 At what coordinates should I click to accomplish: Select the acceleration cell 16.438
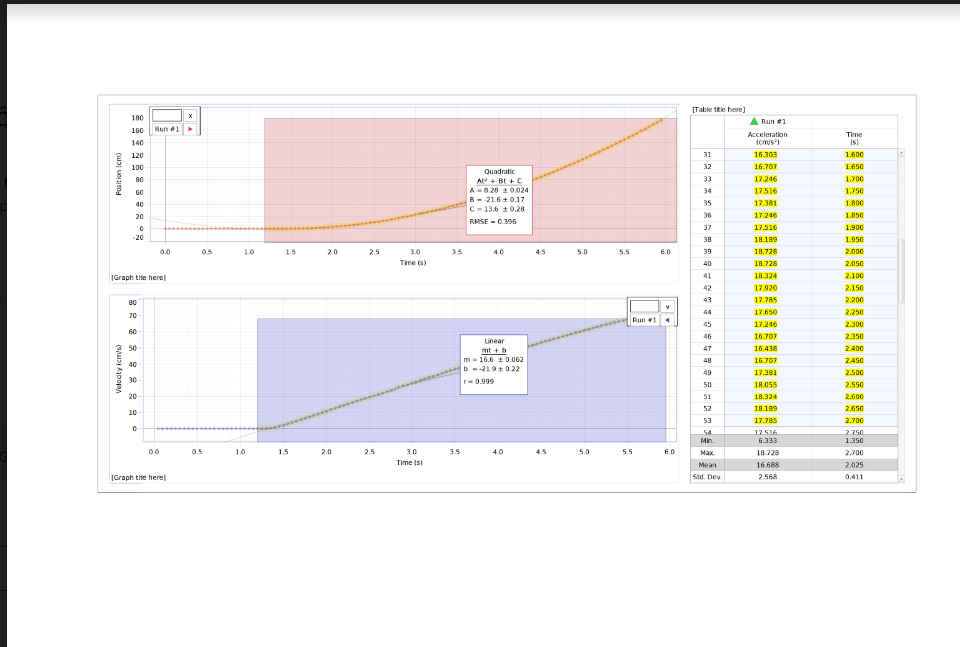pyautogui.click(x=765, y=348)
